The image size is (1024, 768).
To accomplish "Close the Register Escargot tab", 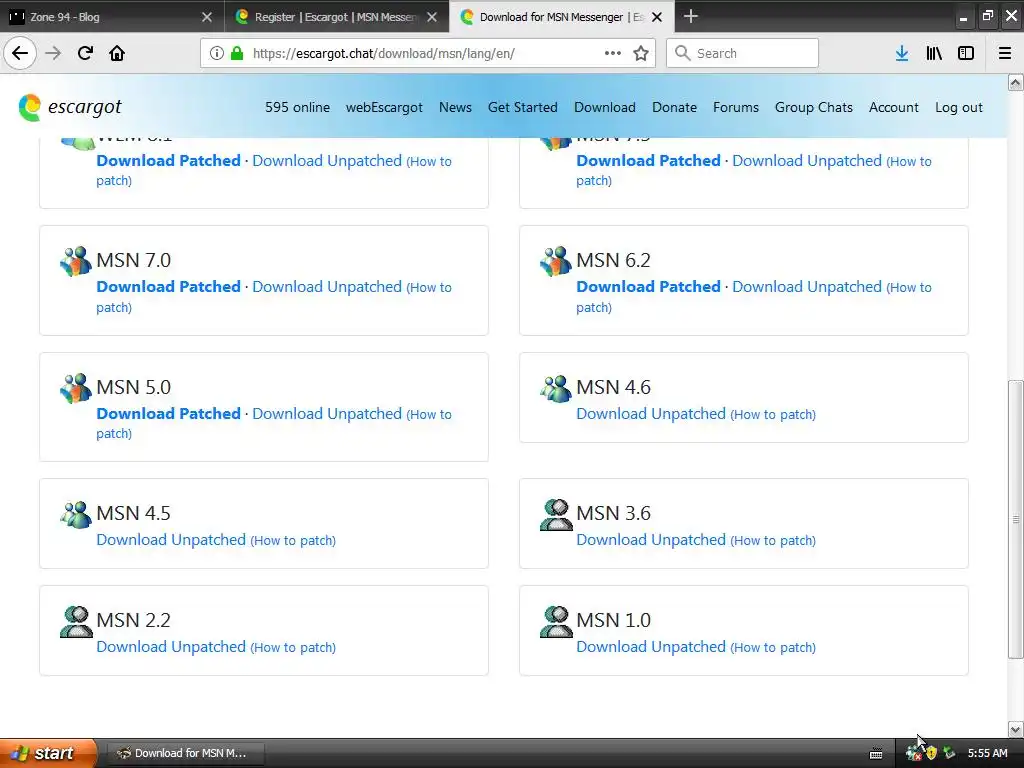I will (432, 17).
